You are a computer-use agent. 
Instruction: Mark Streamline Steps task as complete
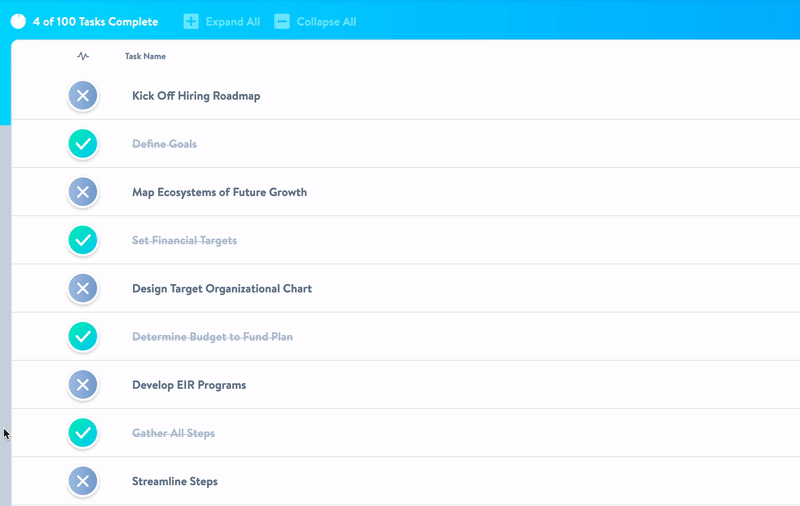point(83,481)
